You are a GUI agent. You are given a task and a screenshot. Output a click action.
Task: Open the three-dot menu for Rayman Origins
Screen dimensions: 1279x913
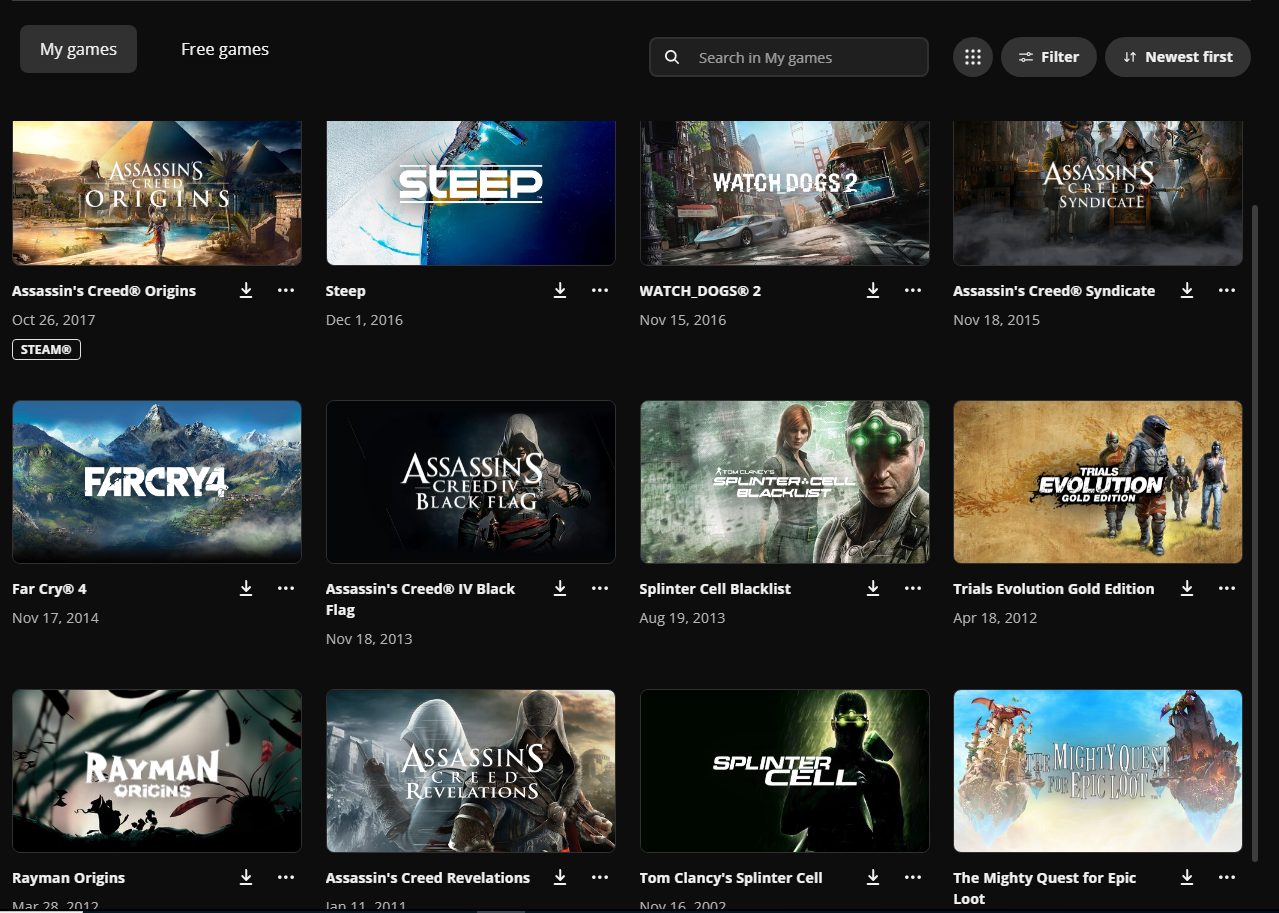[286, 877]
